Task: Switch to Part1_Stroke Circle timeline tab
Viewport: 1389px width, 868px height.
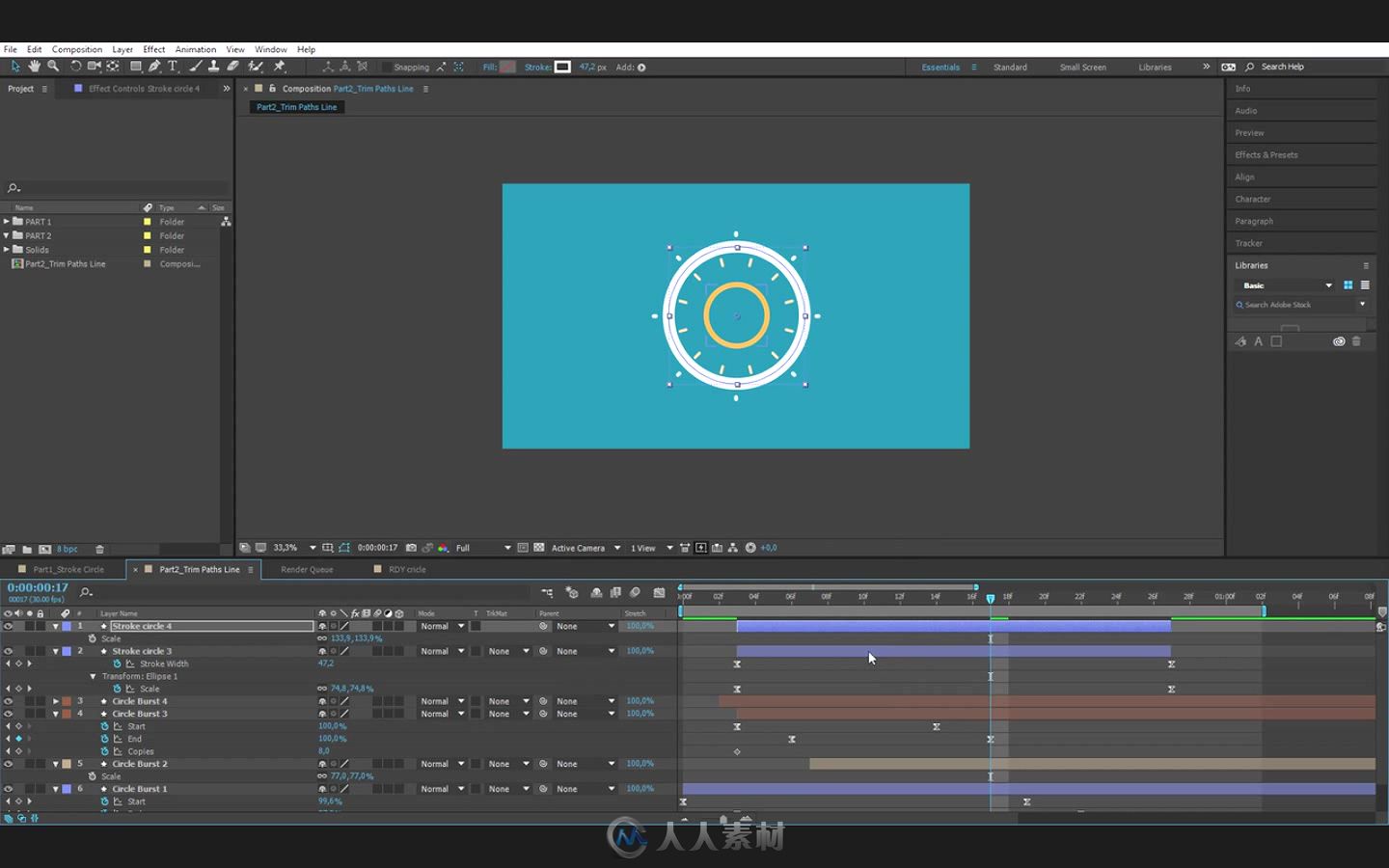Action: click(67, 569)
